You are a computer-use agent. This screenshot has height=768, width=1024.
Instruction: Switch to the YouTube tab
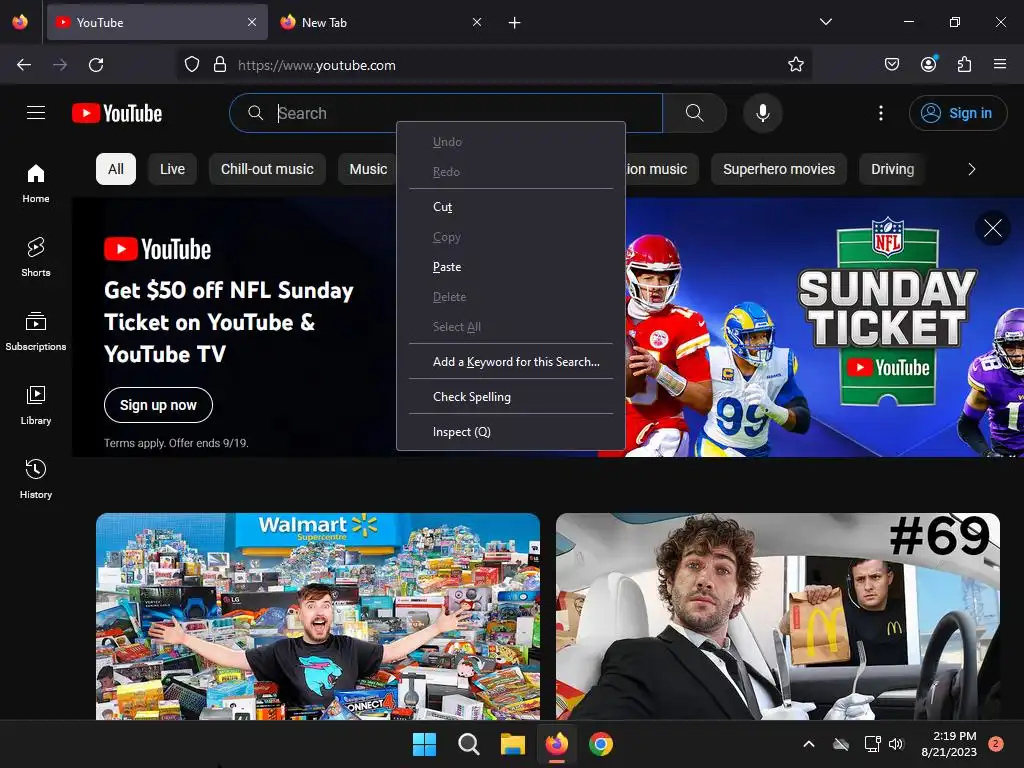point(157,23)
